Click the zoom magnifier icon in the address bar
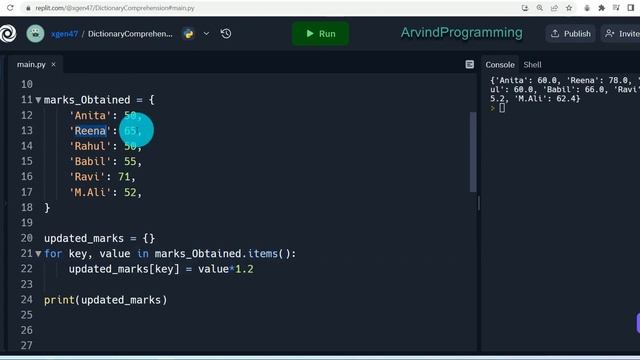This screenshot has width=640, height=360. point(540,8)
